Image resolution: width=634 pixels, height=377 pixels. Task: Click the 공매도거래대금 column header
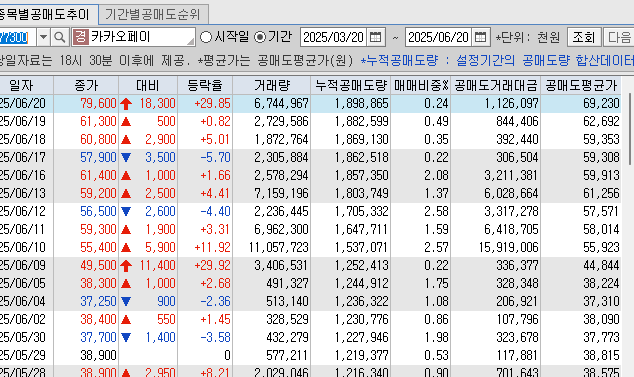496,85
